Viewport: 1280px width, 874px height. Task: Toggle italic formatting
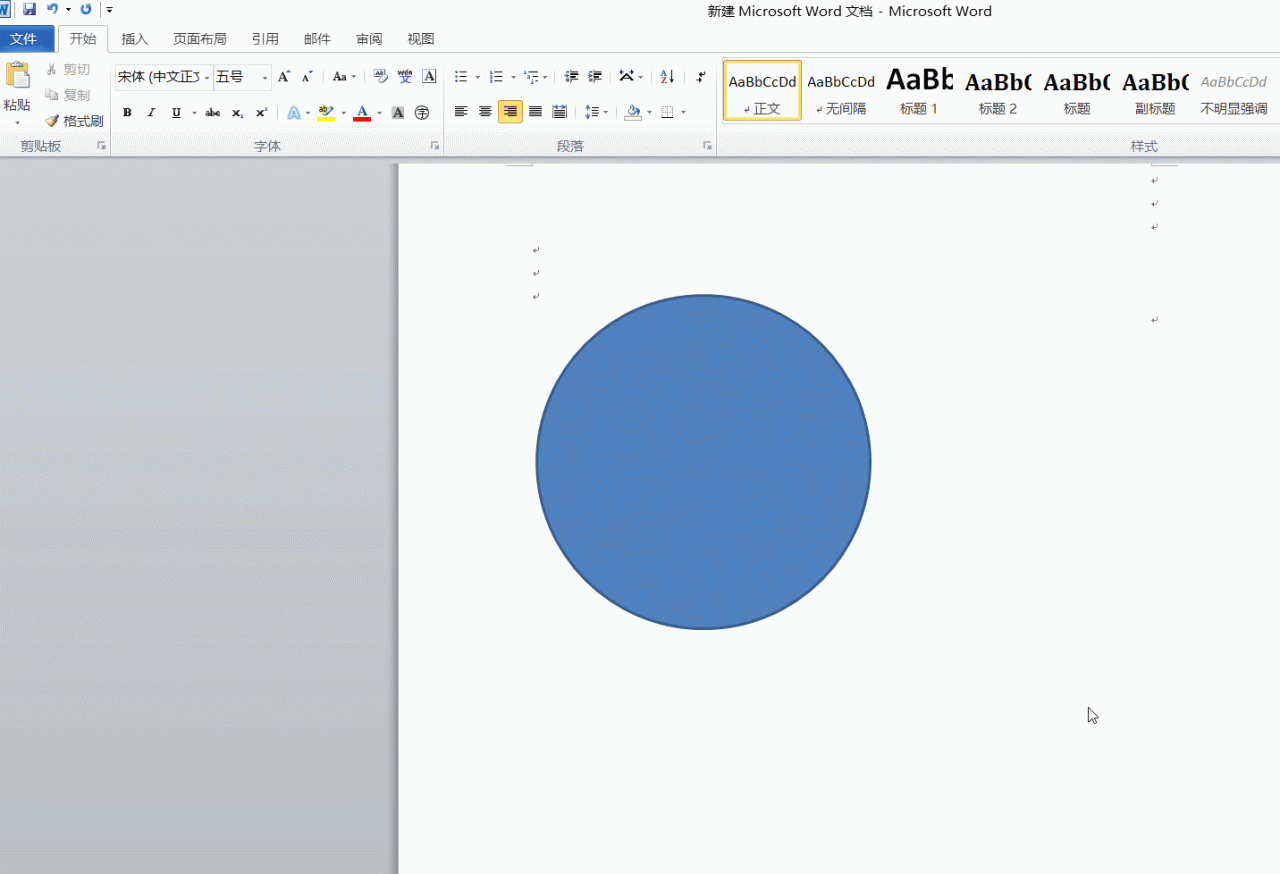tap(151, 113)
